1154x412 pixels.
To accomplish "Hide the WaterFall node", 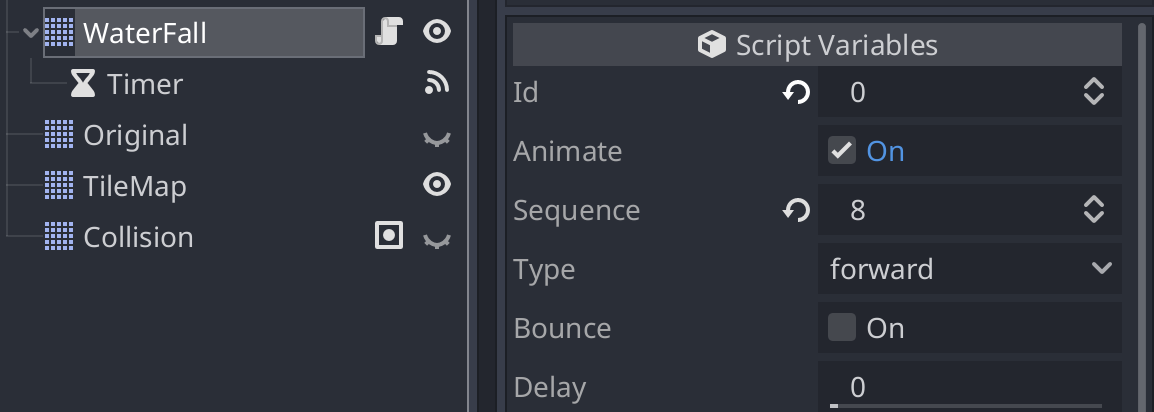I will 437,32.
